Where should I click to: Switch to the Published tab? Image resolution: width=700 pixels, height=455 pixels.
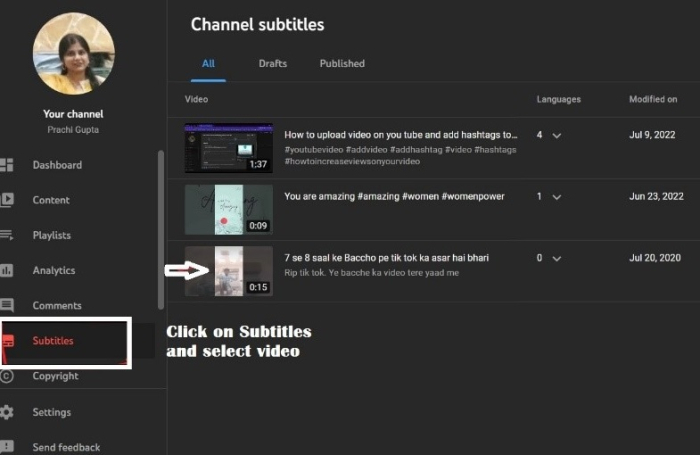click(x=342, y=64)
